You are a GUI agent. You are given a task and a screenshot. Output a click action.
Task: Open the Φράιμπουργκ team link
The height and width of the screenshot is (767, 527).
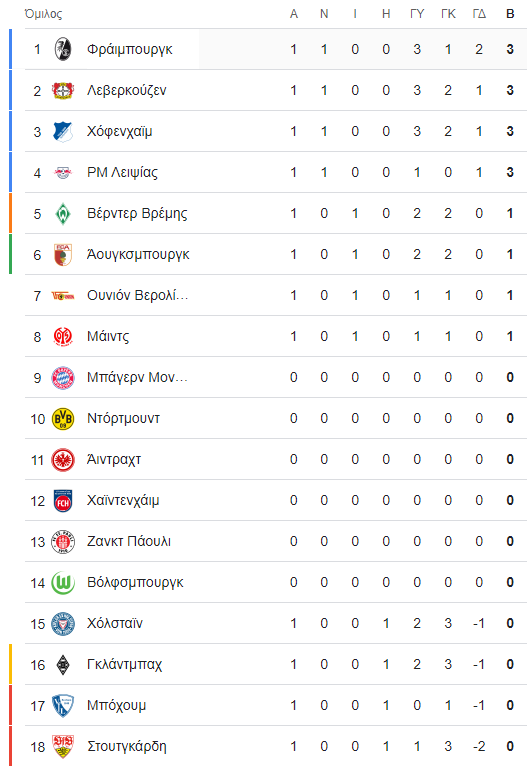130,49
